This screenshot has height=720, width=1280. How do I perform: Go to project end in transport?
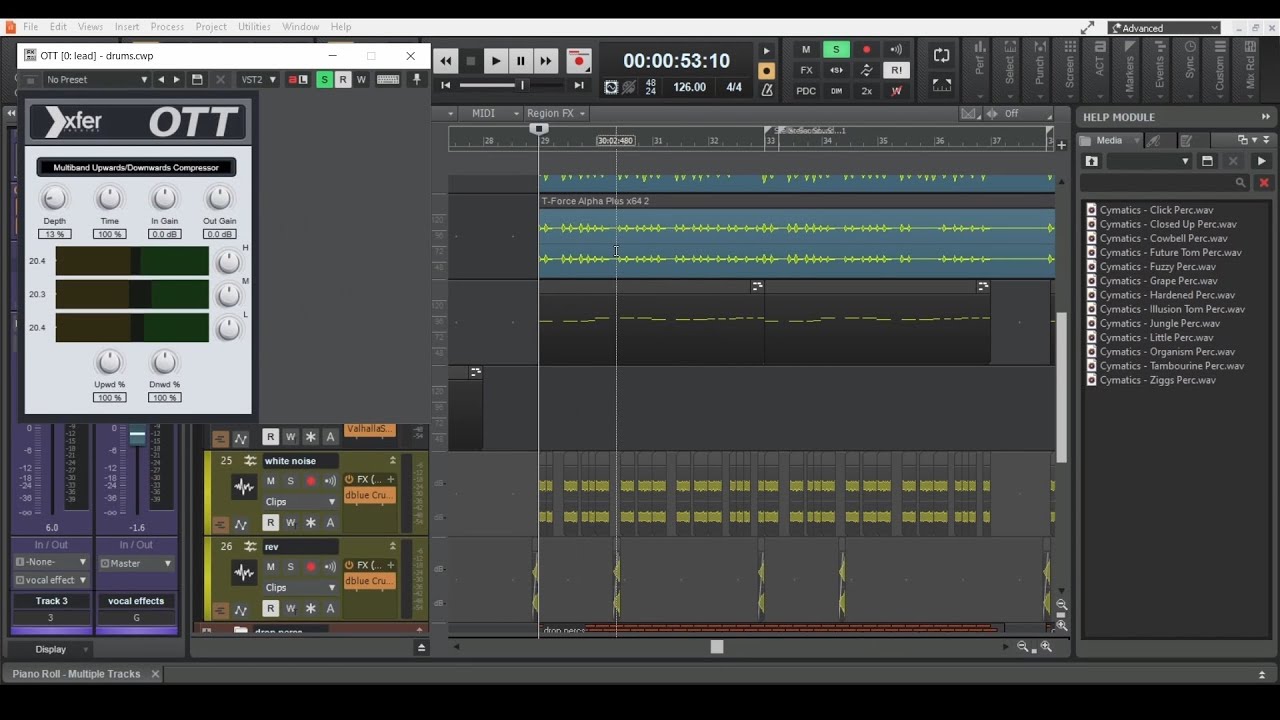[x=579, y=86]
